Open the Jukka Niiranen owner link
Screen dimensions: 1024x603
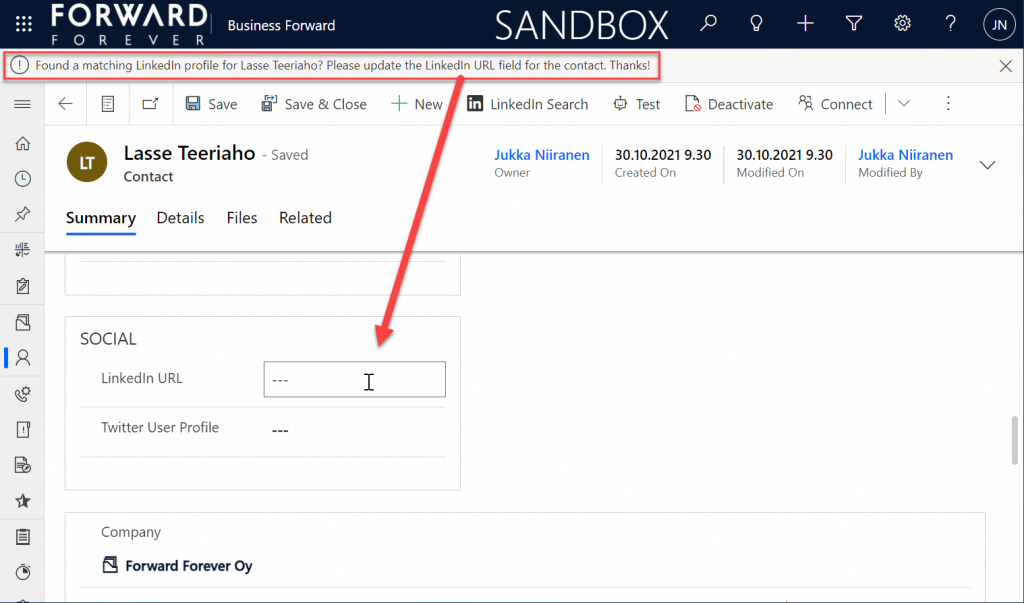[541, 155]
